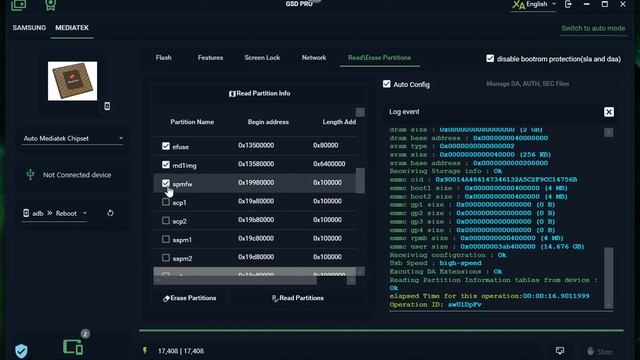
Task: Click the lightning bolt status icon
Action: [x=145, y=350]
